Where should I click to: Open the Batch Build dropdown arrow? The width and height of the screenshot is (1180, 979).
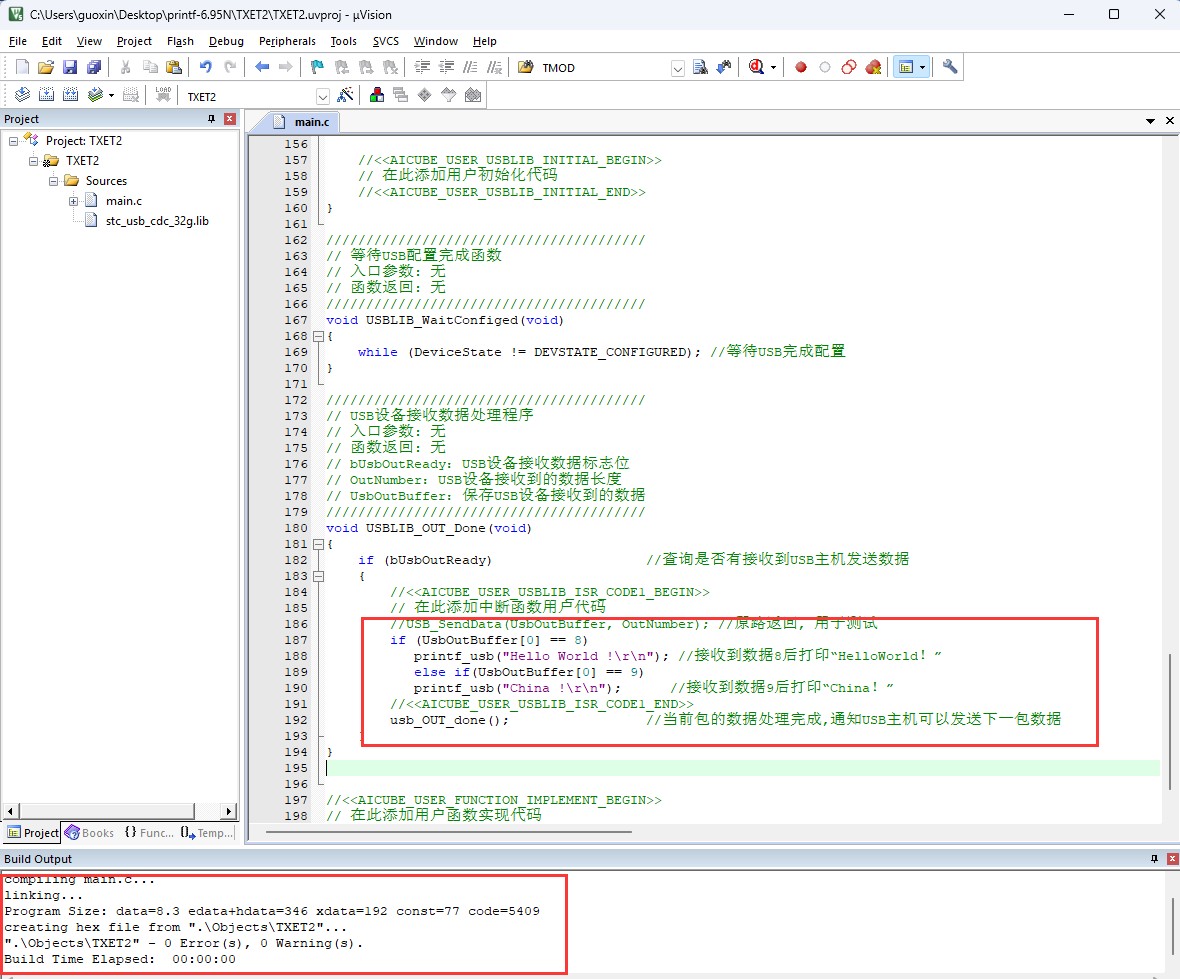tap(111, 96)
